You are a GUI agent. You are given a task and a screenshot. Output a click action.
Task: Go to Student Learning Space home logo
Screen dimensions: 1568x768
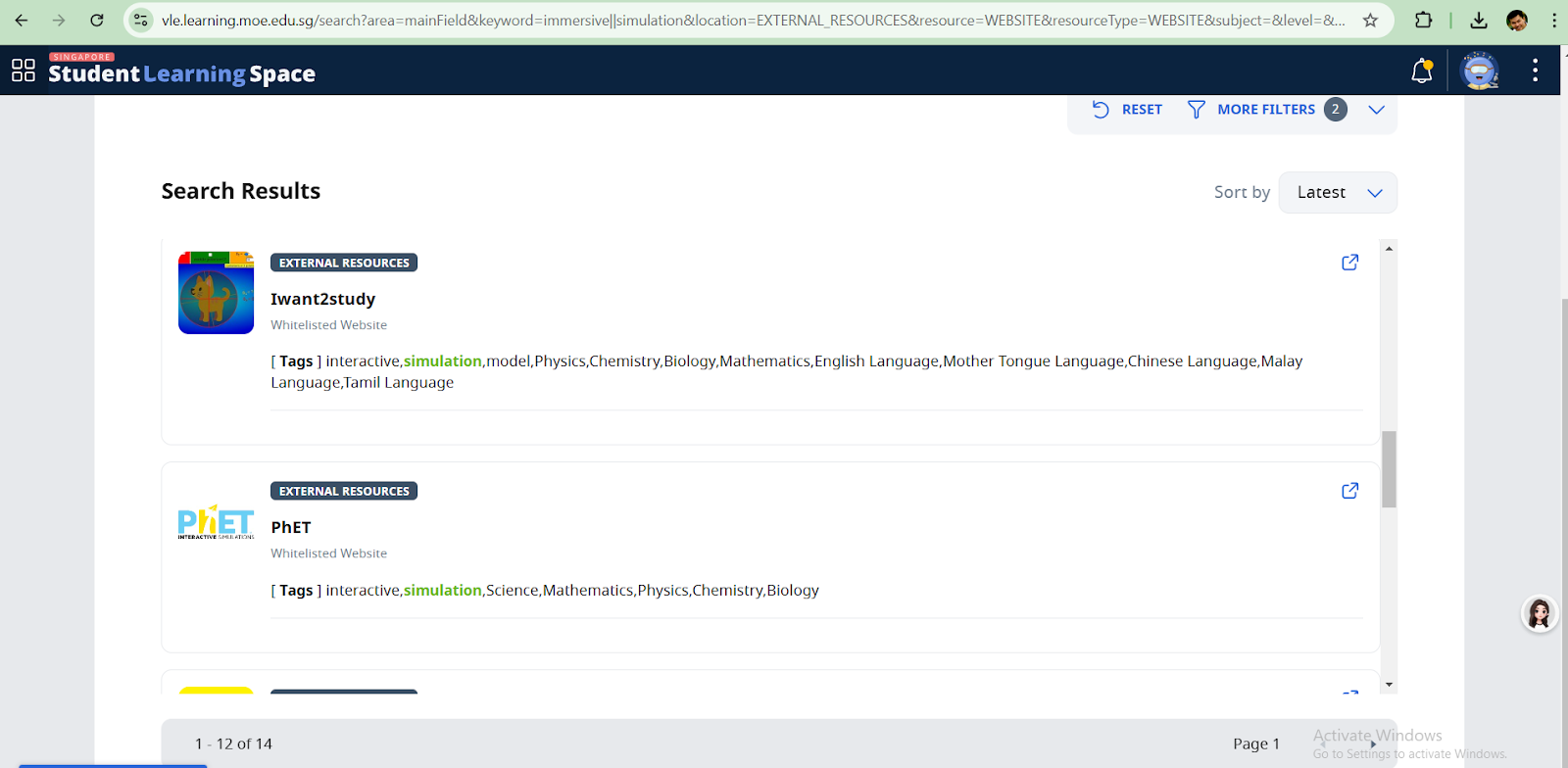click(x=182, y=71)
